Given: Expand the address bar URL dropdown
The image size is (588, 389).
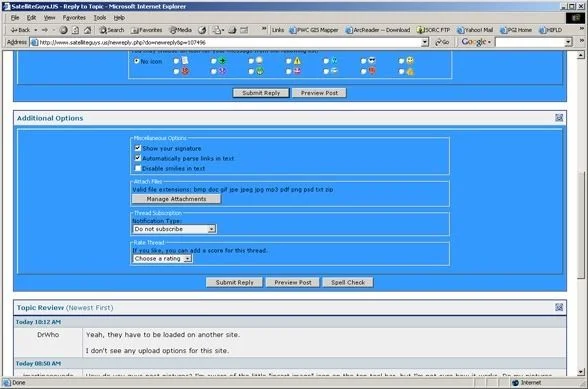Looking at the screenshot, I should tap(424, 42).
